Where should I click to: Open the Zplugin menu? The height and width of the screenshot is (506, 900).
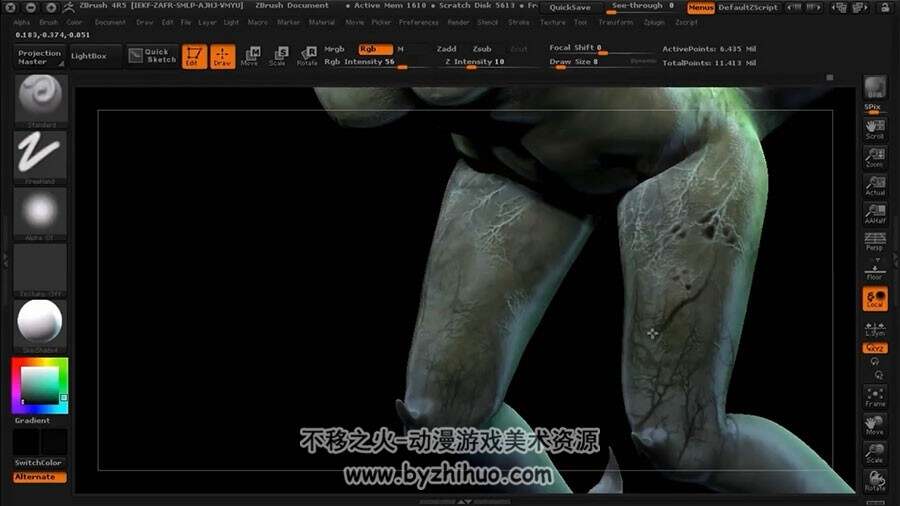(x=654, y=22)
